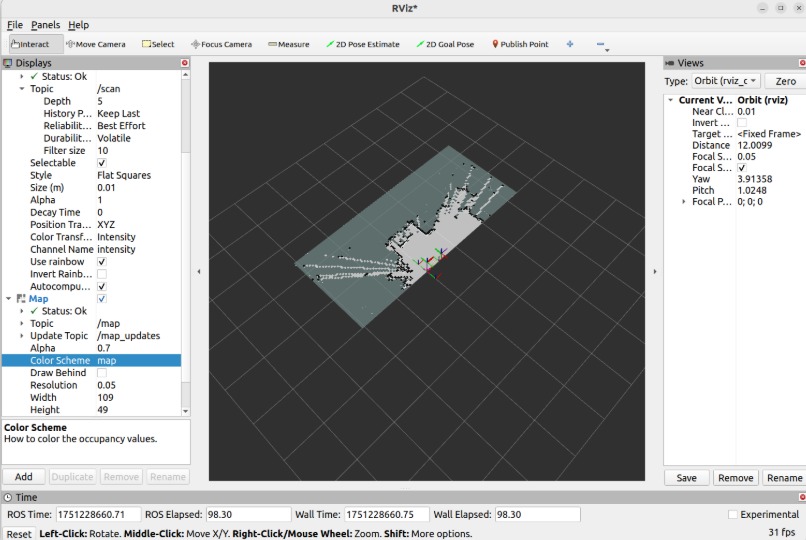806x540 pixels.
Task: Close the Views panel
Action: click(x=802, y=63)
